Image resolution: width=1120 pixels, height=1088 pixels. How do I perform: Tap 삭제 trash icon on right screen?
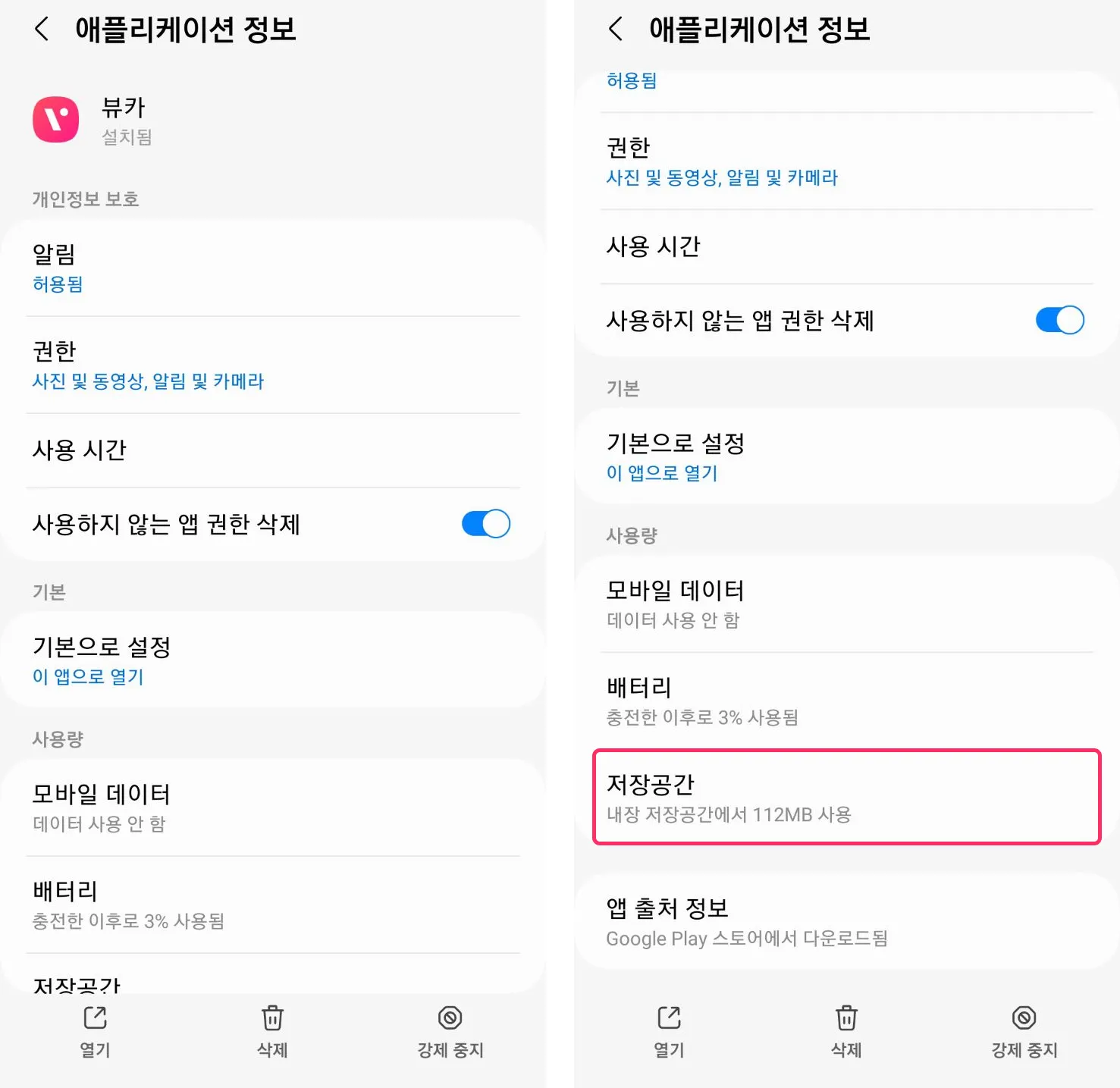(x=846, y=1018)
